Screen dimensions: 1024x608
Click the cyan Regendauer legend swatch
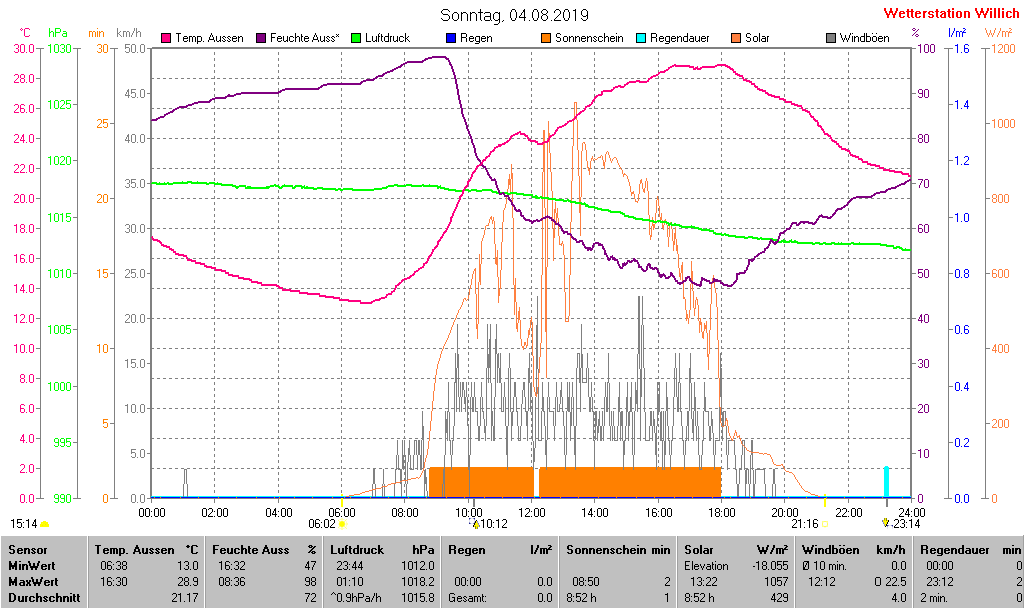pyautogui.click(x=641, y=38)
